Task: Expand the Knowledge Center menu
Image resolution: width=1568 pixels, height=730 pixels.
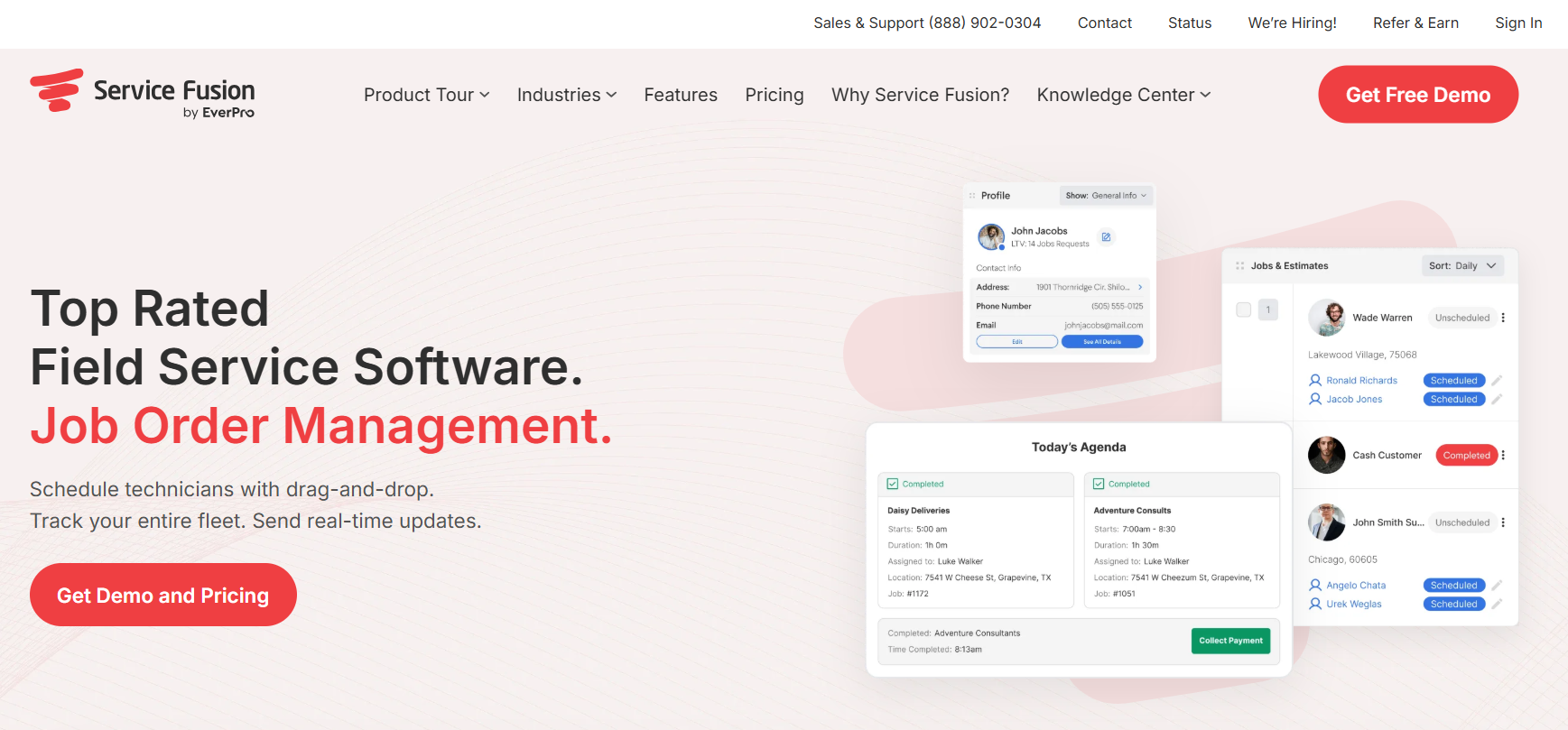Action: pos(1124,95)
